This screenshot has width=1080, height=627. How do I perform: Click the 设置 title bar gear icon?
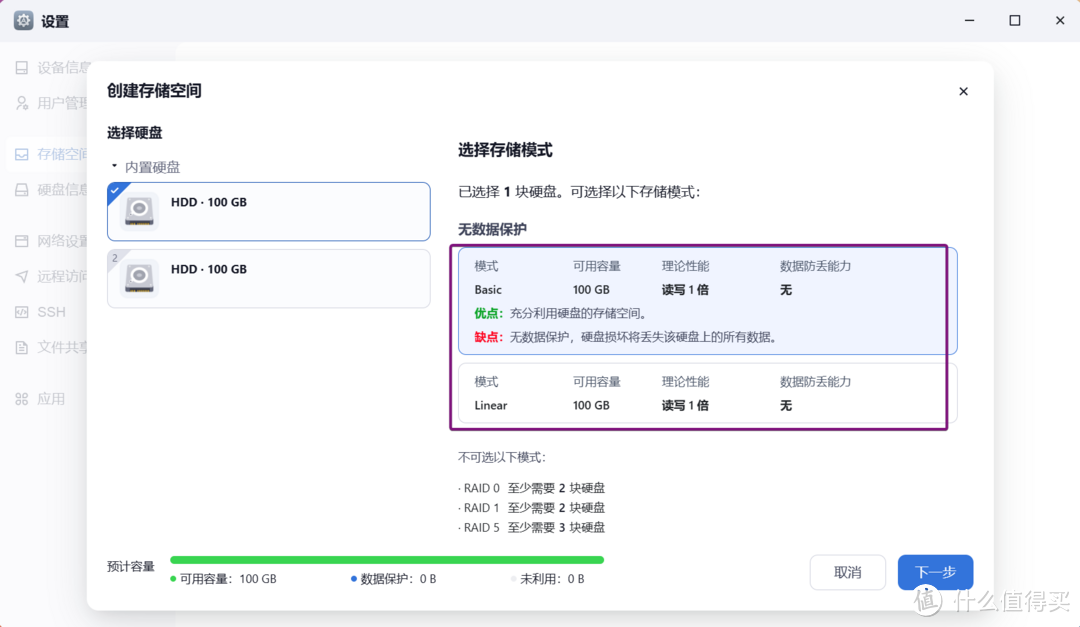22,20
